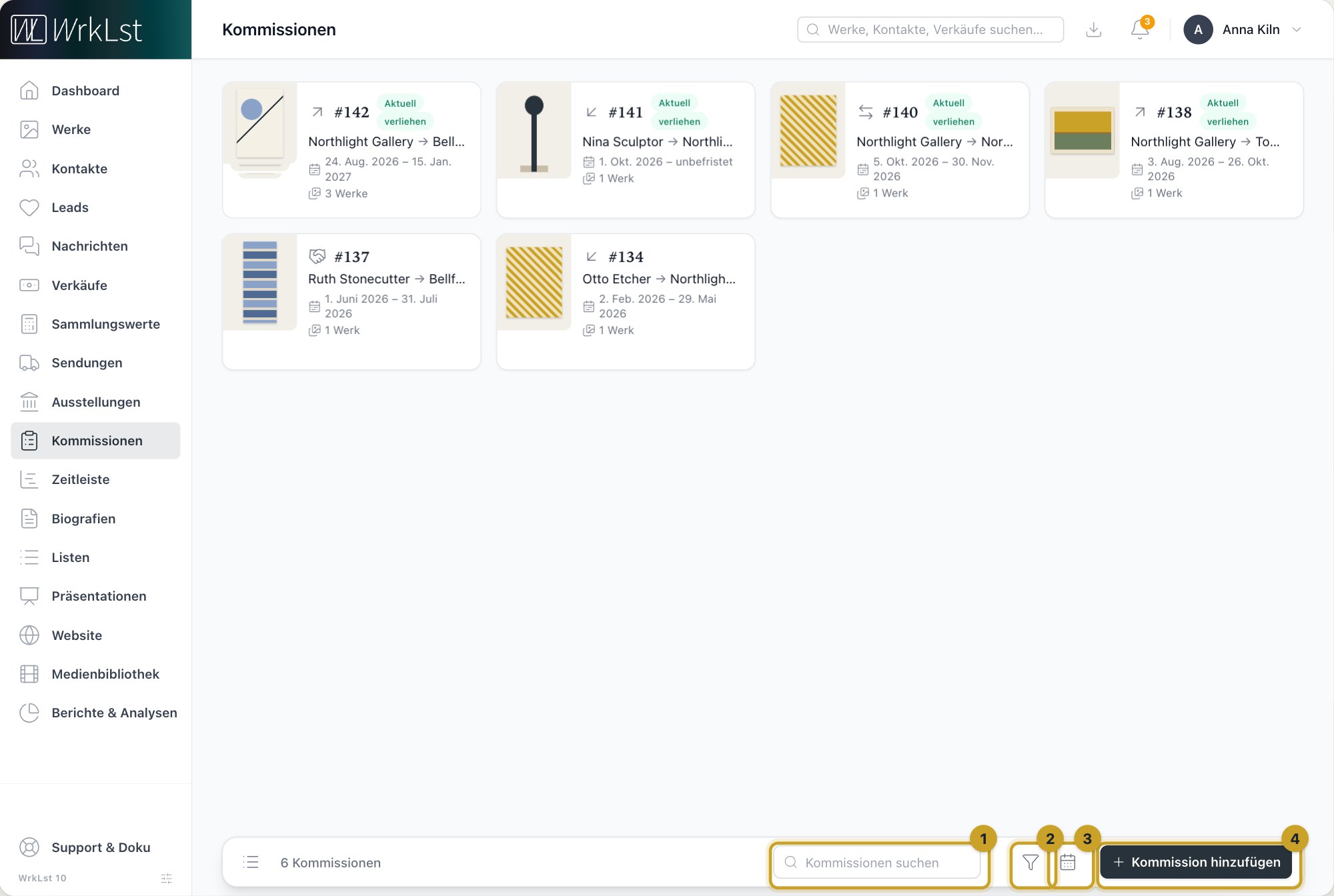The height and width of the screenshot is (896, 1334).
Task: Click Kommission hinzufügen button
Action: 1196,862
